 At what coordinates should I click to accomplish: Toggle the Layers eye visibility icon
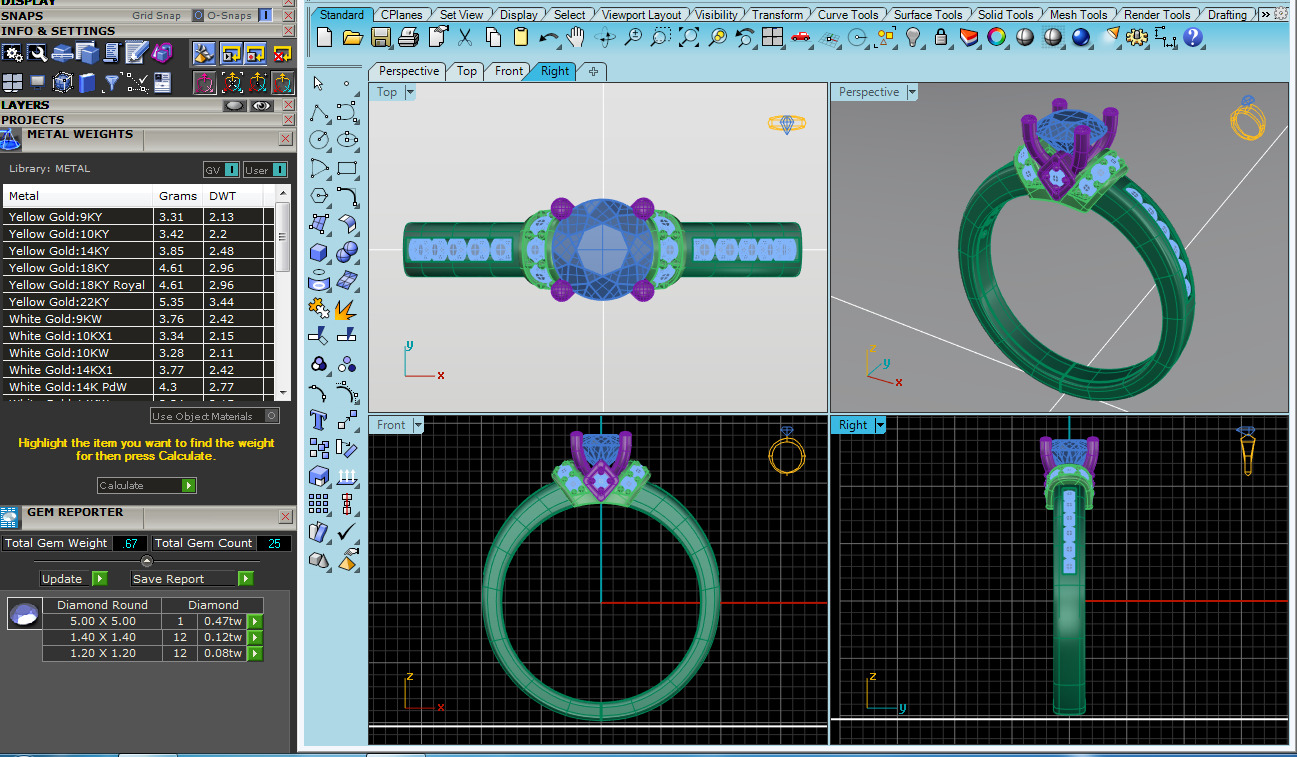(262, 105)
